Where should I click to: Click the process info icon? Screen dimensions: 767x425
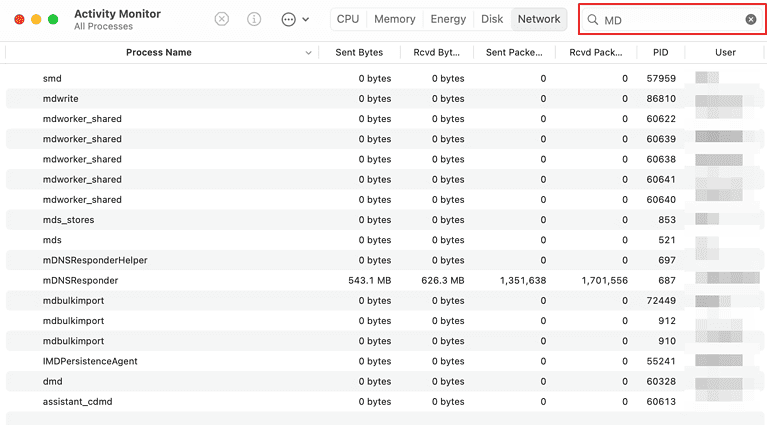[x=254, y=19]
